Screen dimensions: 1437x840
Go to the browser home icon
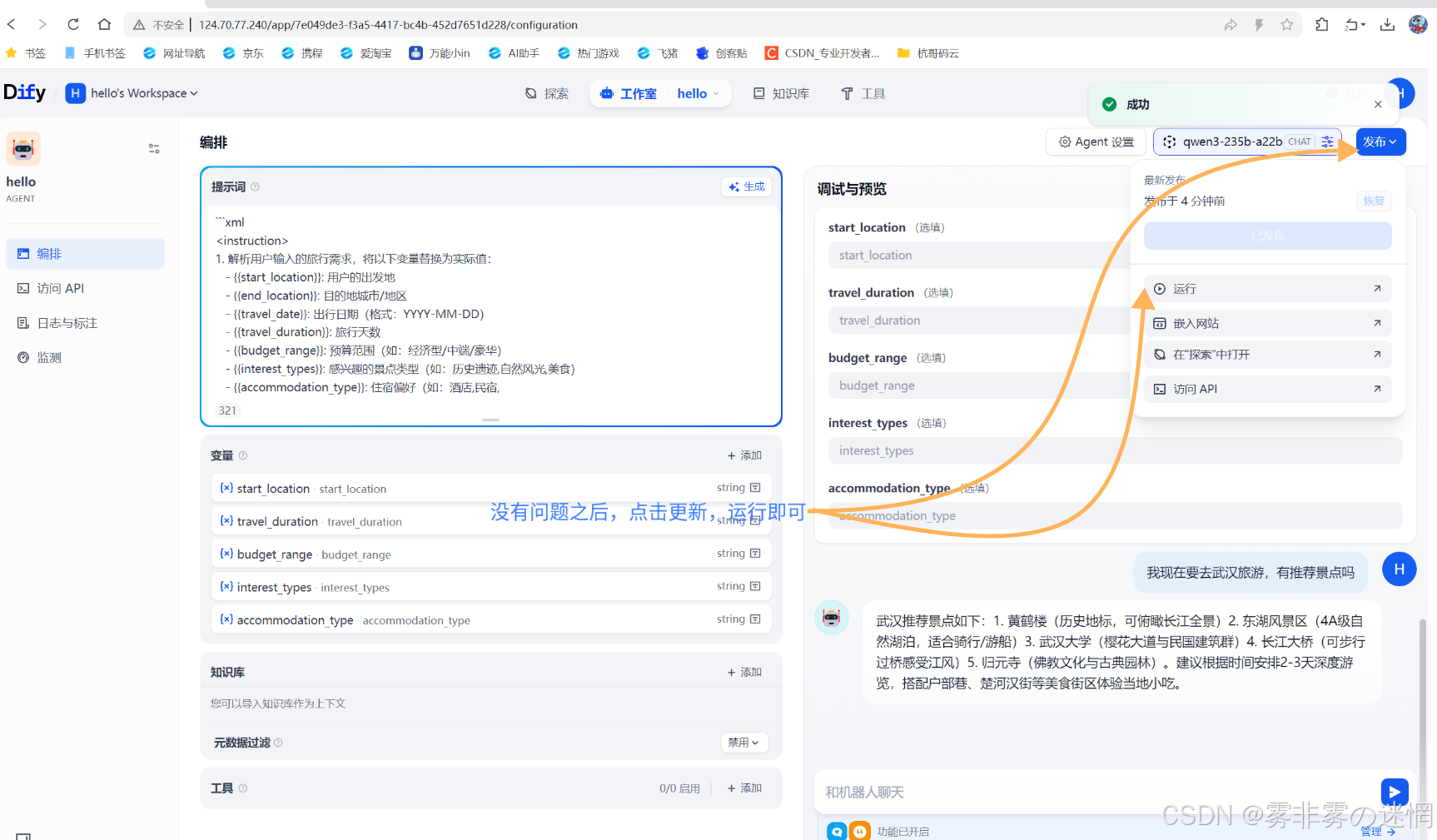(104, 25)
